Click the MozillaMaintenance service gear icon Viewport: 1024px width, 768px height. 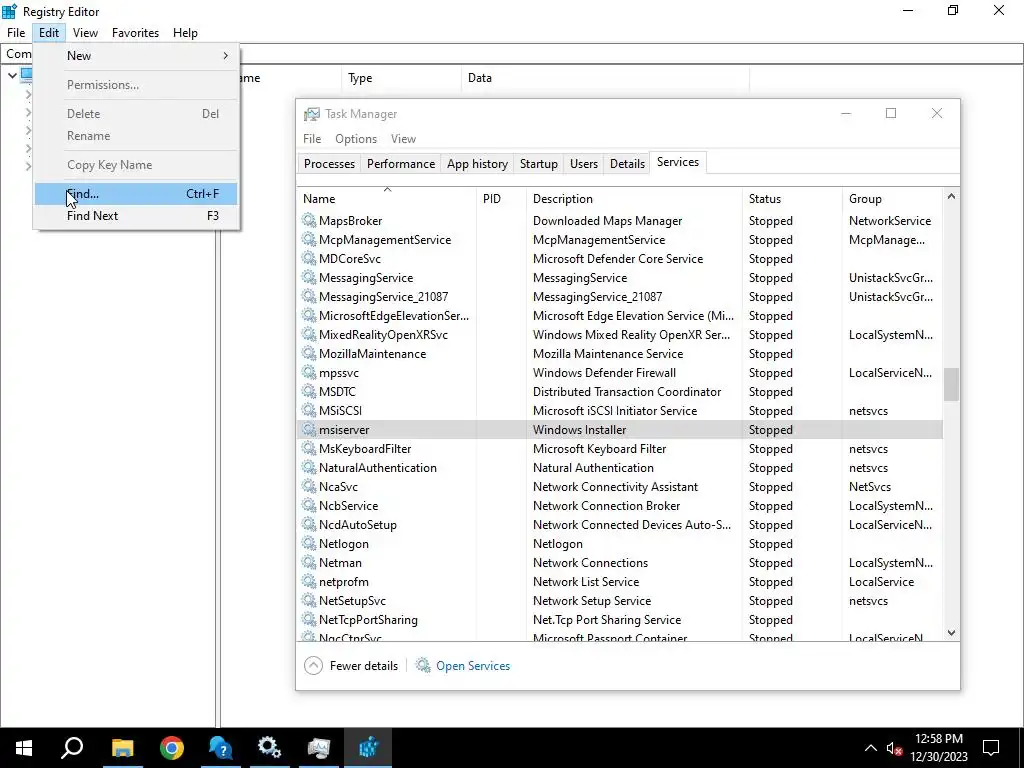point(309,353)
